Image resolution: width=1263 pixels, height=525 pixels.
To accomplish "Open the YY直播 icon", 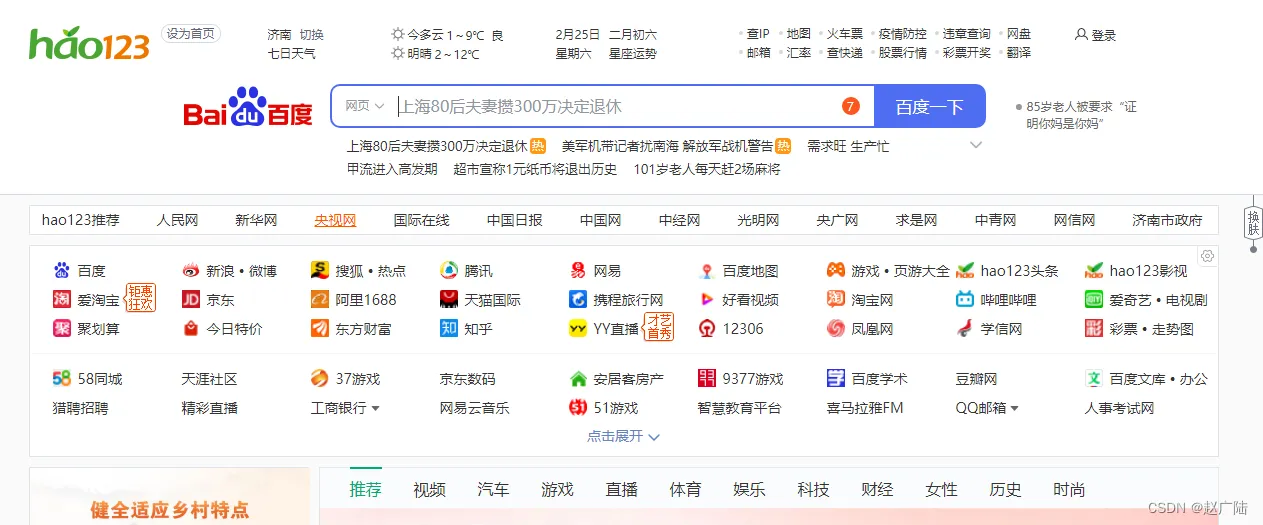I will (x=578, y=329).
